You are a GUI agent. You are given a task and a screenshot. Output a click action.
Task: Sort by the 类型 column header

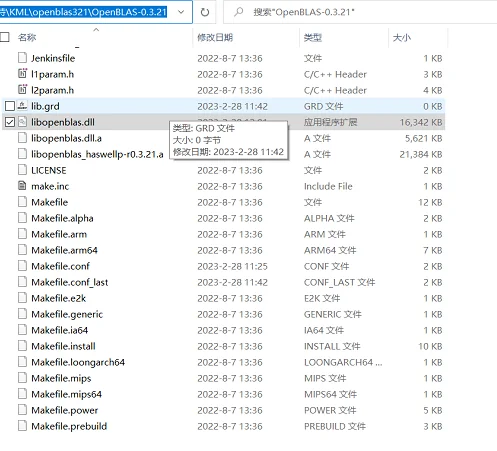coord(313,37)
